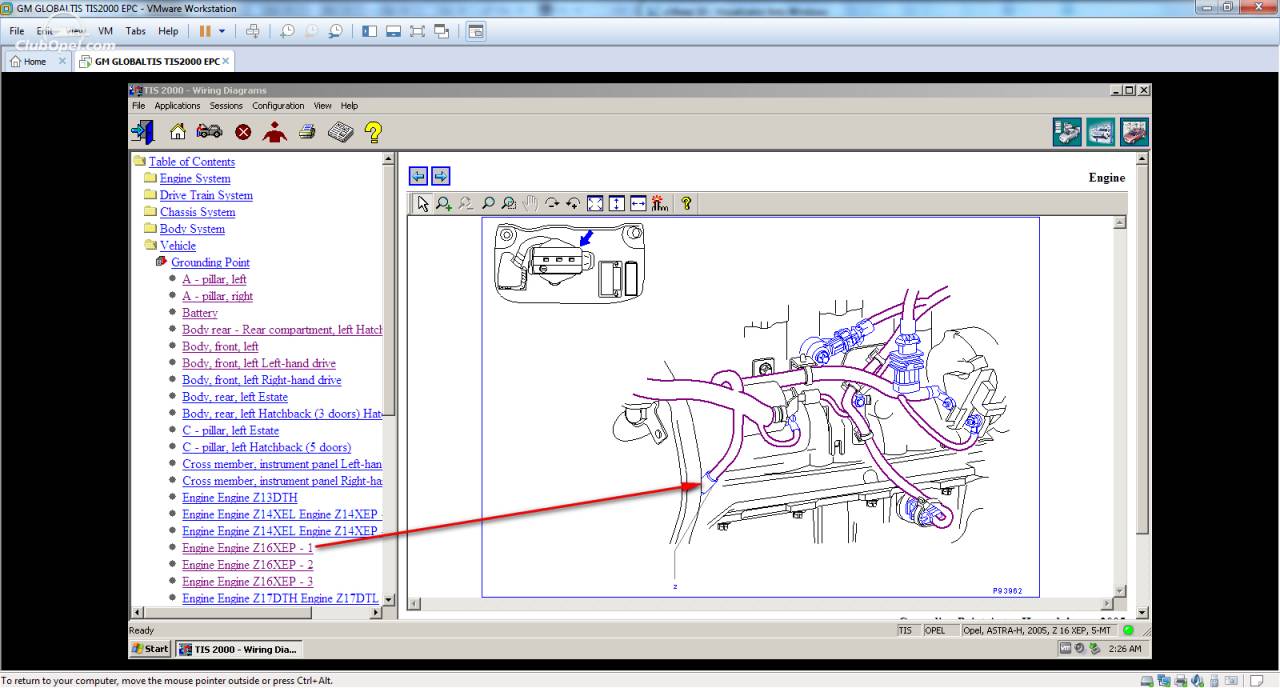Screen dimensions: 1280x688
Task: Fit the diagram to height
Action: pyautogui.click(x=616, y=203)
